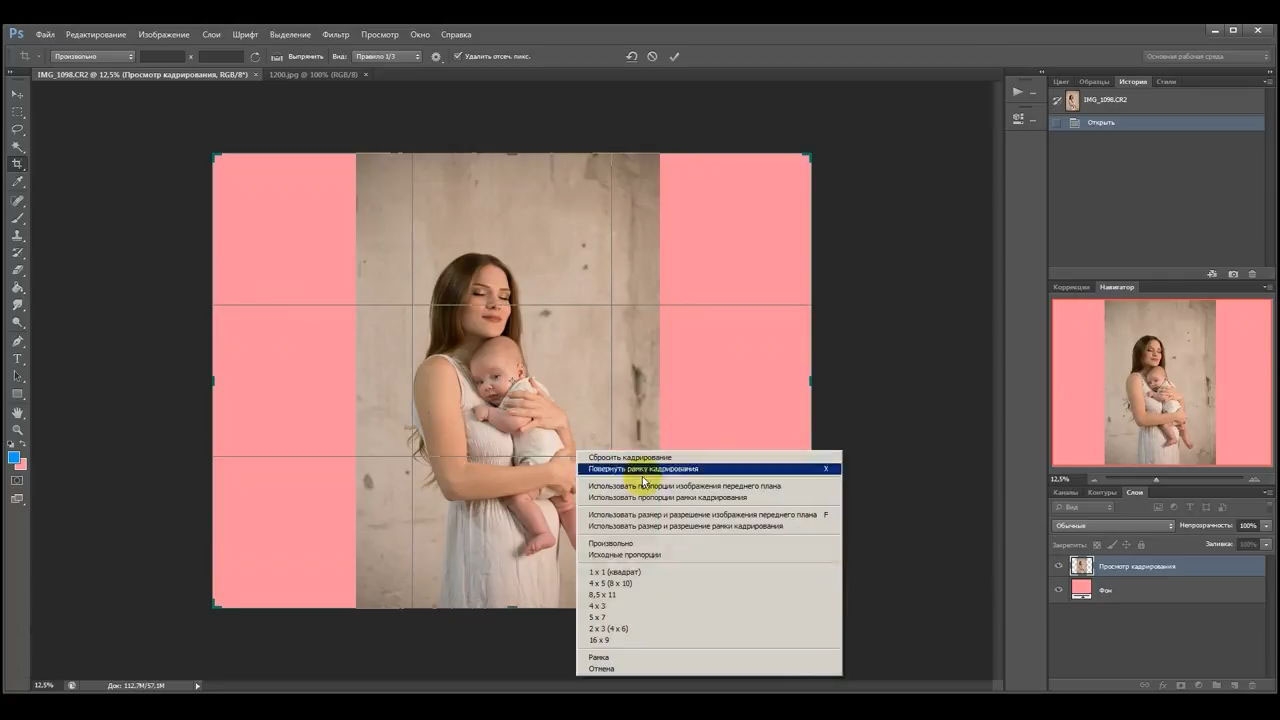Image resolution: width=1280 pixels, height=720 pixels.
Task: Click the foreground color swatch
Action: click(x=14, y=458)
